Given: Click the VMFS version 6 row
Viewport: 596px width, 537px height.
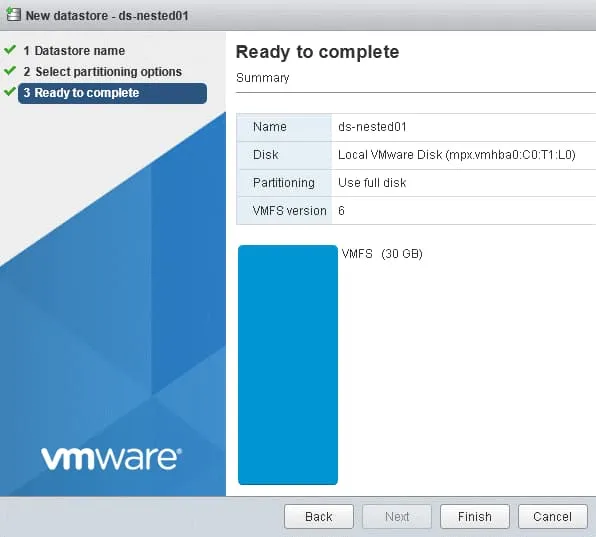Looking at the screenshot, I should (x=416, y=211).
